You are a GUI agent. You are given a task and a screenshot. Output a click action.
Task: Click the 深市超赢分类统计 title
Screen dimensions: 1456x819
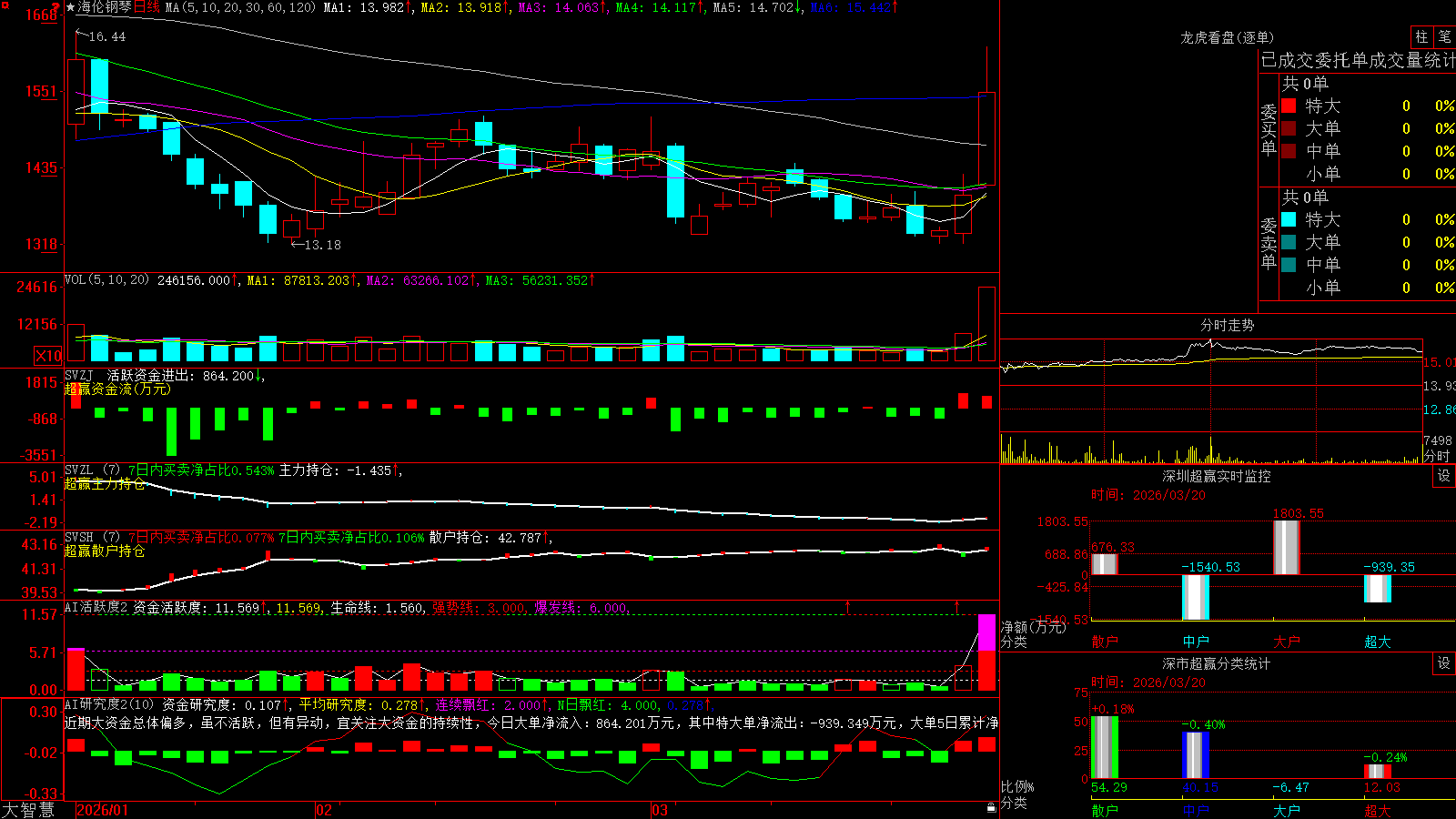click(x=1216, y=663)
